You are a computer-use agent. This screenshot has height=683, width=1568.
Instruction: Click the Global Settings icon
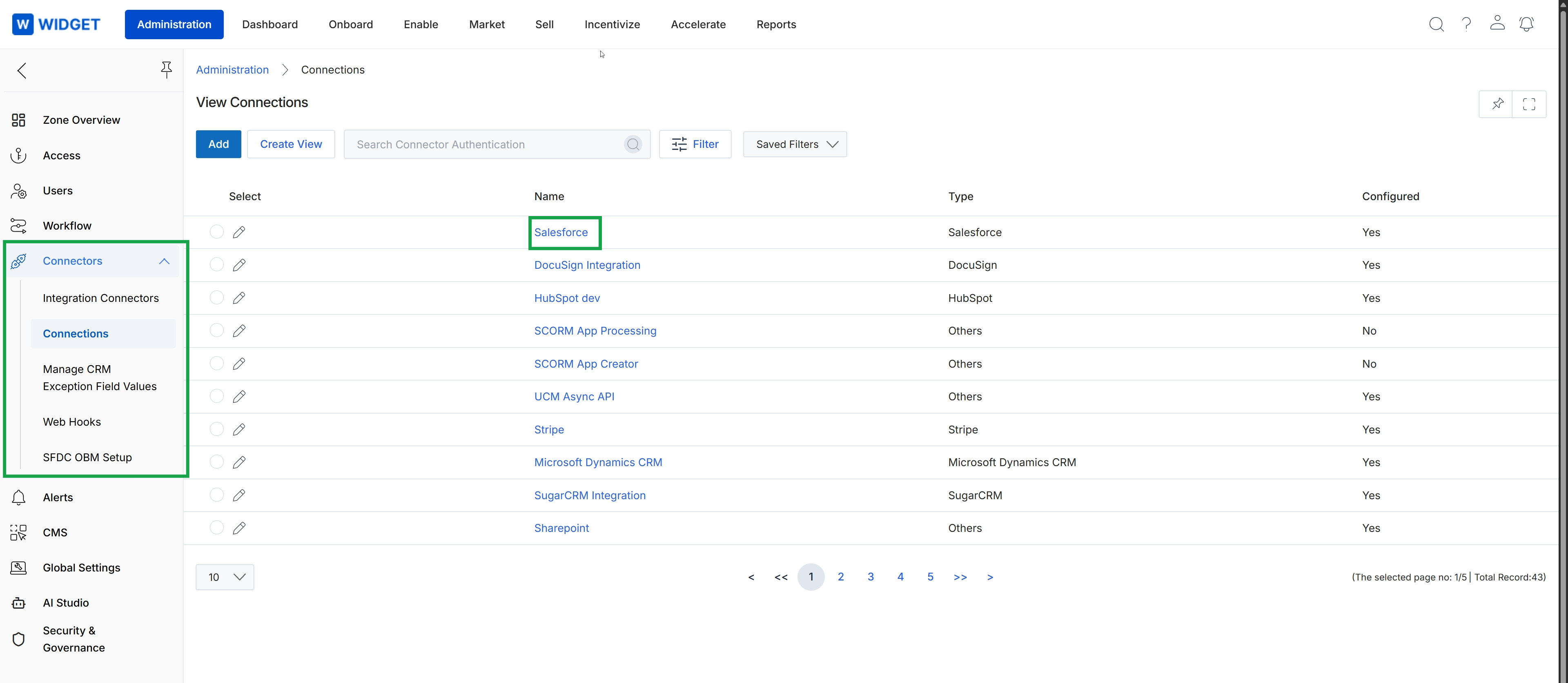coord(18,568)
